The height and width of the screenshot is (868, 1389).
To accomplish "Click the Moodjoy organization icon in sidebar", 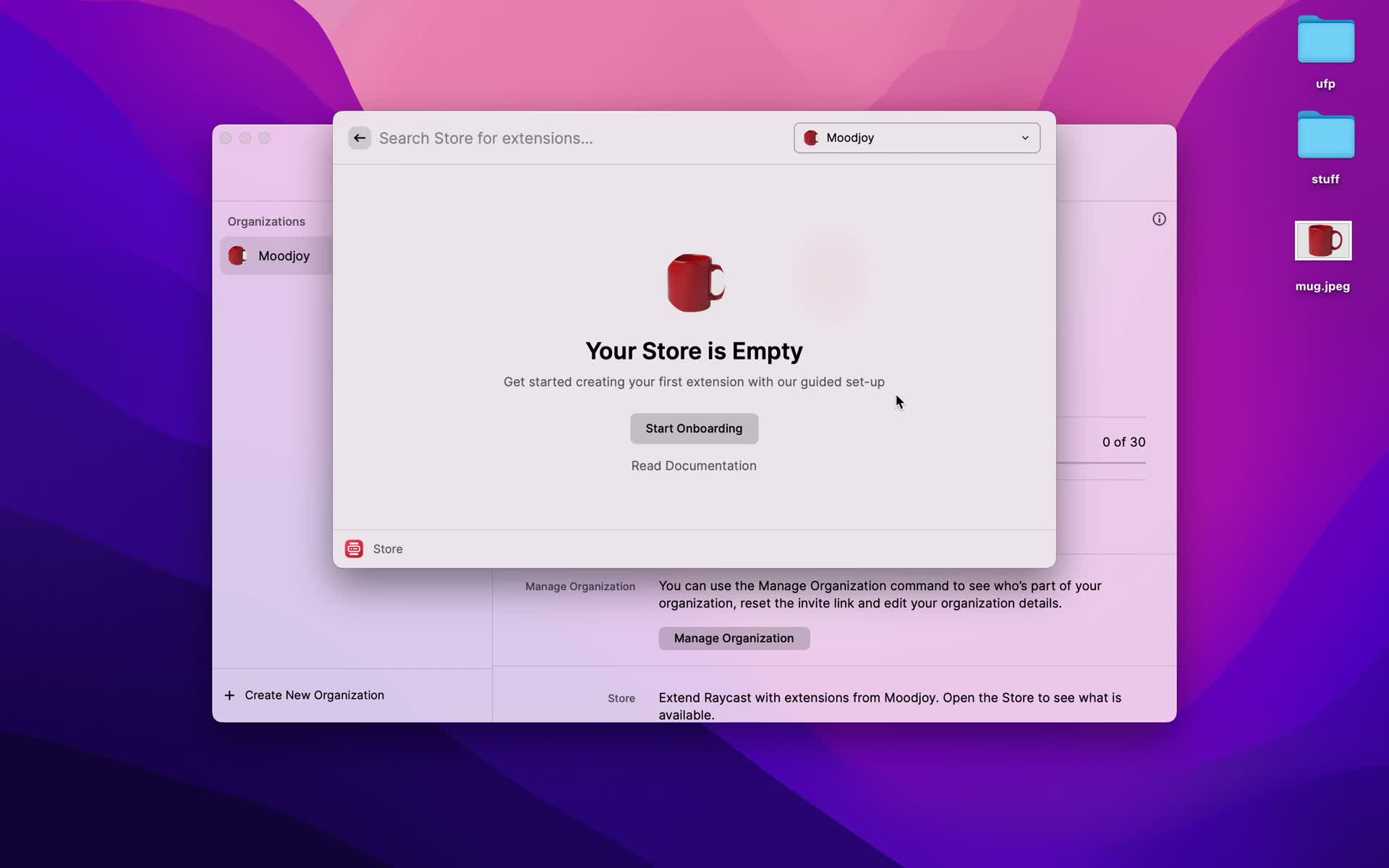I will (x=237, y=255).
